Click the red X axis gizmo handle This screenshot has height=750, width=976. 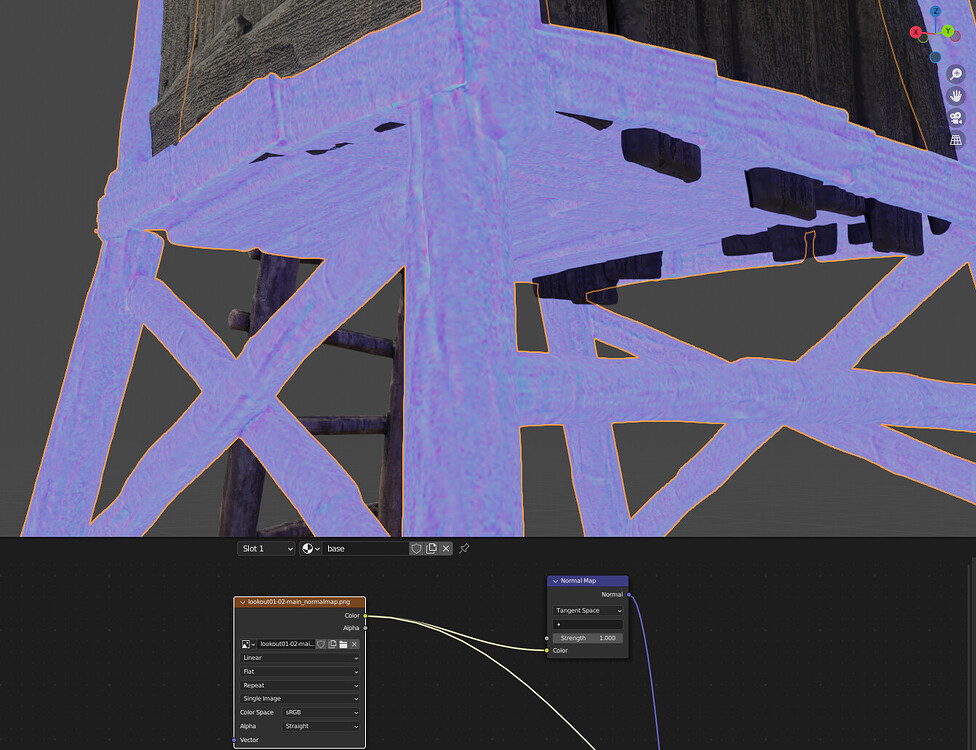(916, 32)
